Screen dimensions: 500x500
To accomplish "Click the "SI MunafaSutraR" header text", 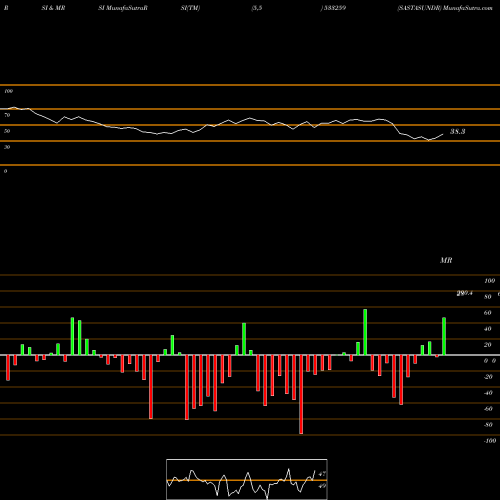I will point(123,8).
